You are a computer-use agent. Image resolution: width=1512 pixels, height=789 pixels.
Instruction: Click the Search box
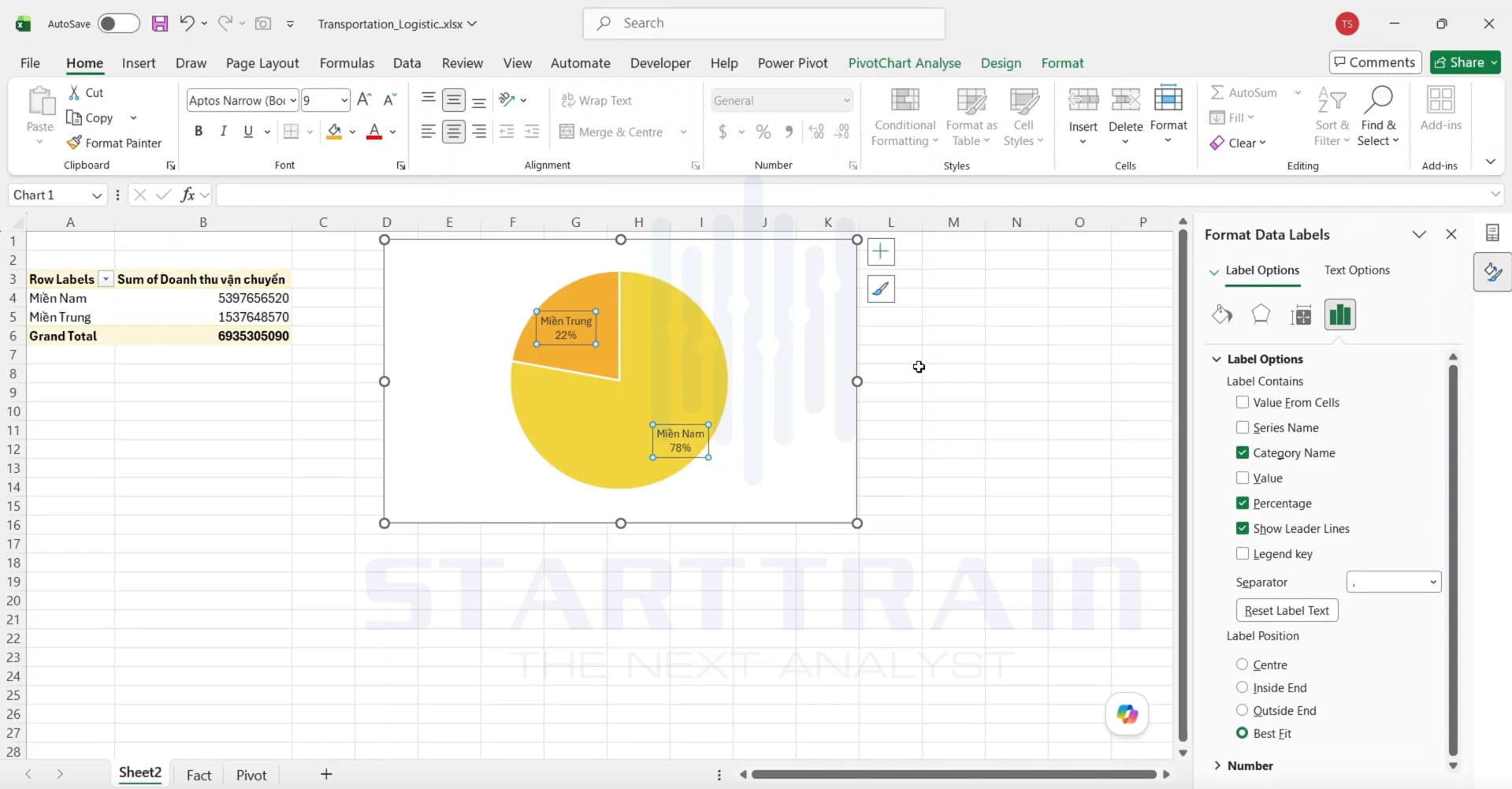tap(763, 24)
